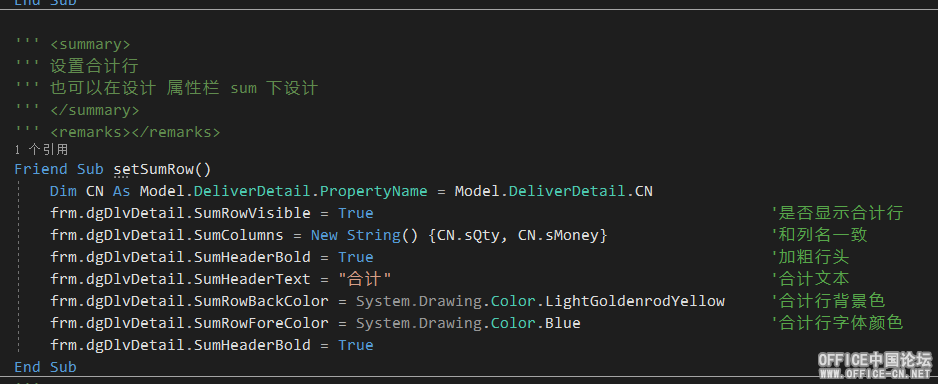Click the SumColumns property

point(239,235)
